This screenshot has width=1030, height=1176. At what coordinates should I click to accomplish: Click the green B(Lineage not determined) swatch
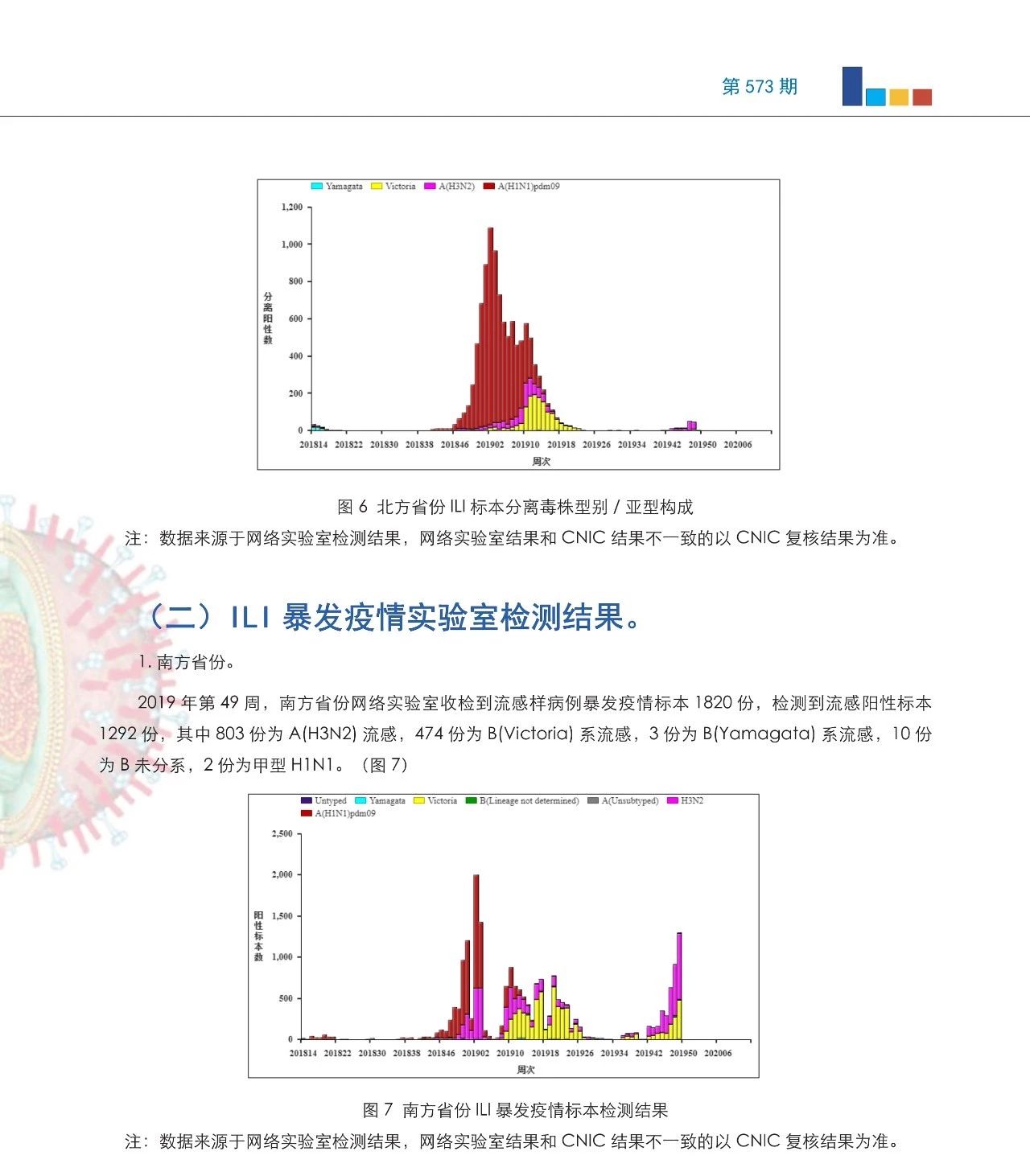(471, 800)
